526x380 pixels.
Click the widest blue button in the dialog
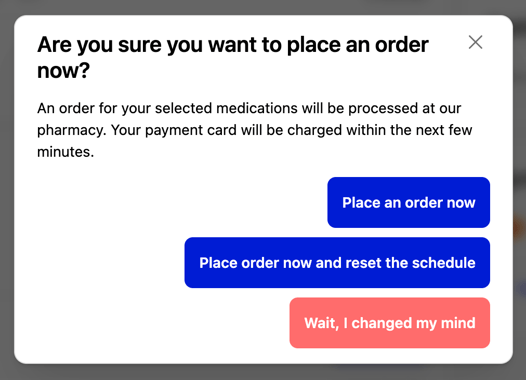[337, 263]
